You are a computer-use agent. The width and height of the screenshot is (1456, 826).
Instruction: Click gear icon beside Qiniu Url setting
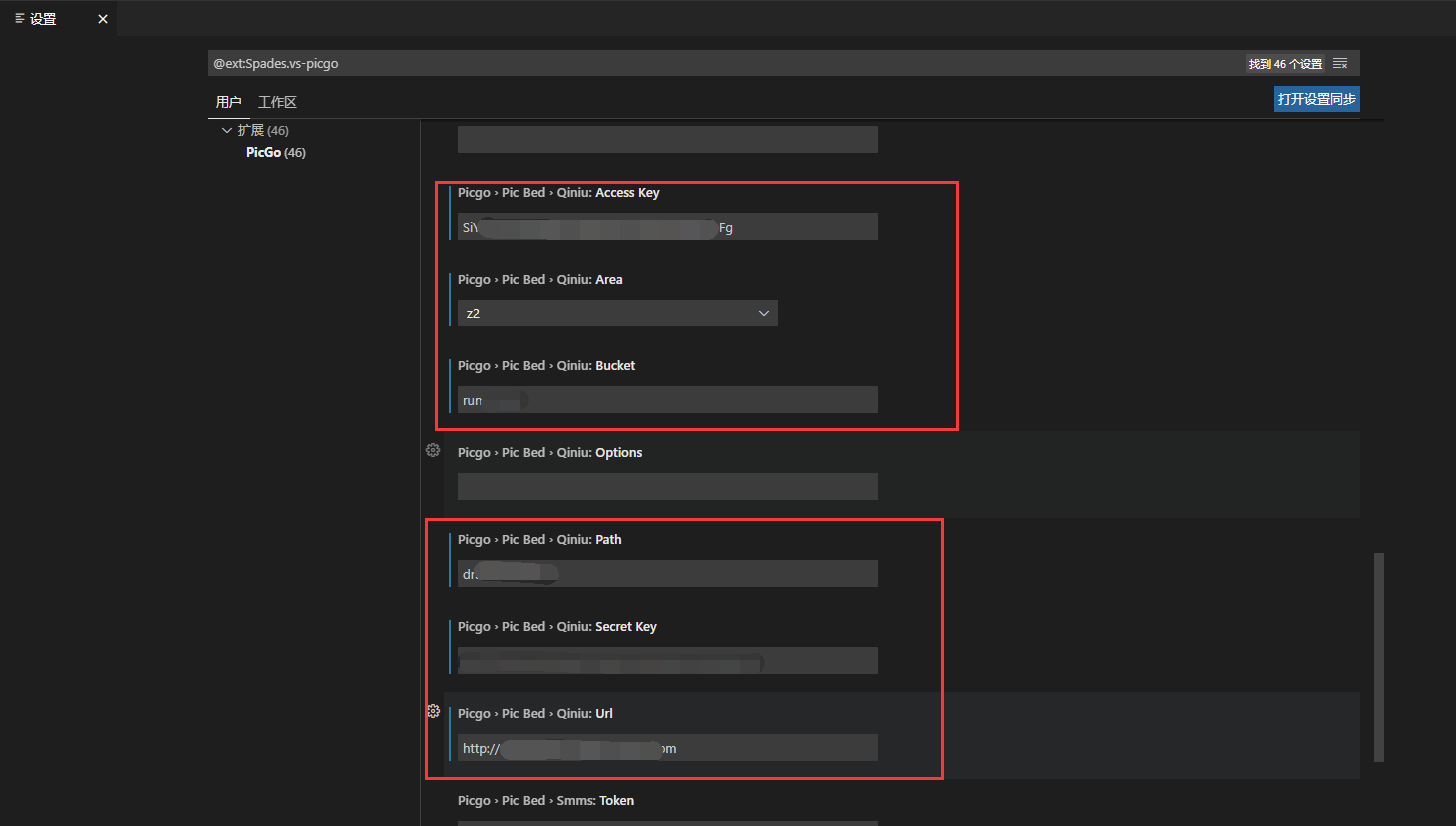click(433, 711)
